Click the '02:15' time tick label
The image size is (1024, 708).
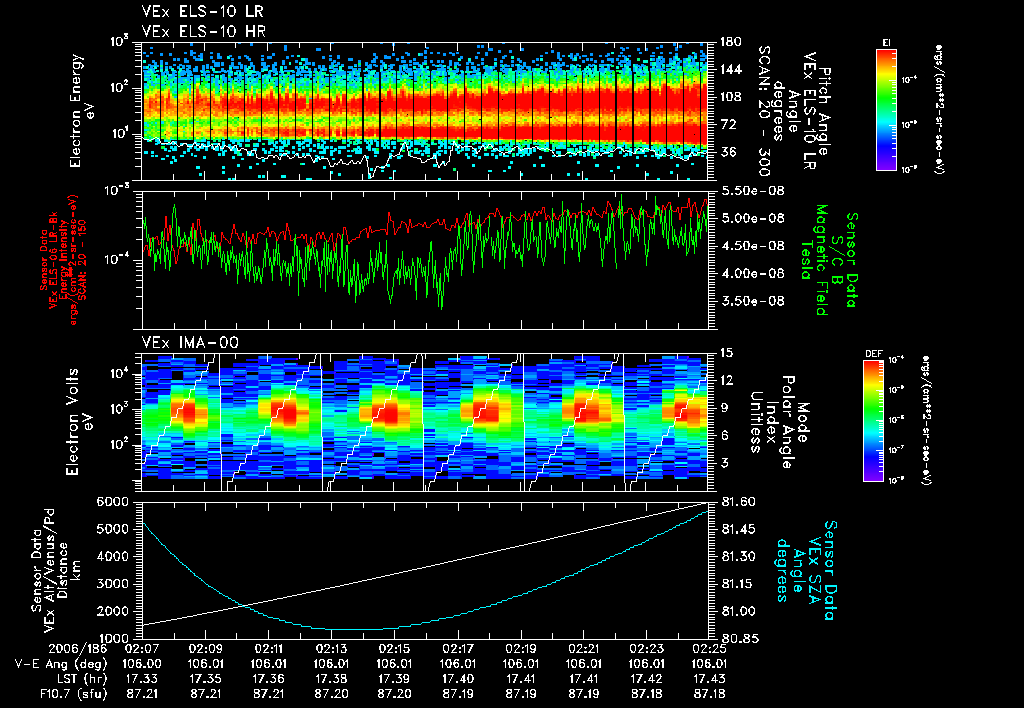tap(394, 649)
